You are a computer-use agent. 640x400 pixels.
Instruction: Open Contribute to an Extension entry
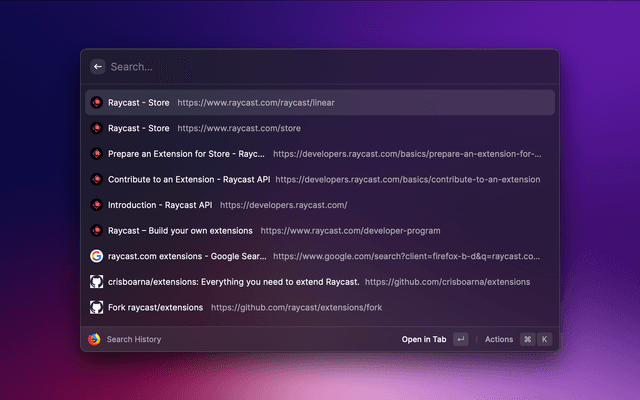[320, 179]
